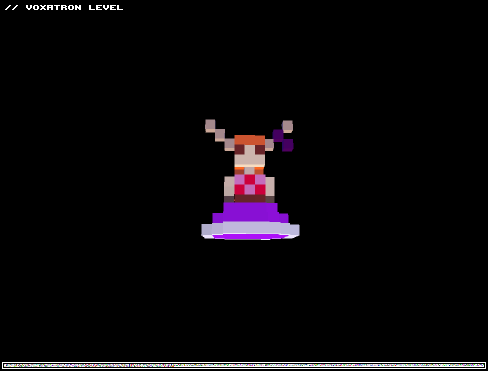This screenshot has width=488, height=371.
Task: Select the lavender skirt hem tier
Action: [250, 229]
